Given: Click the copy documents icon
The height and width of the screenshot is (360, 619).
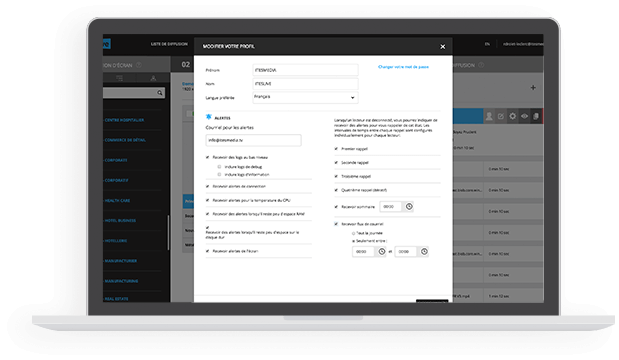Looking at the screenshot, I should click(536, 116).
